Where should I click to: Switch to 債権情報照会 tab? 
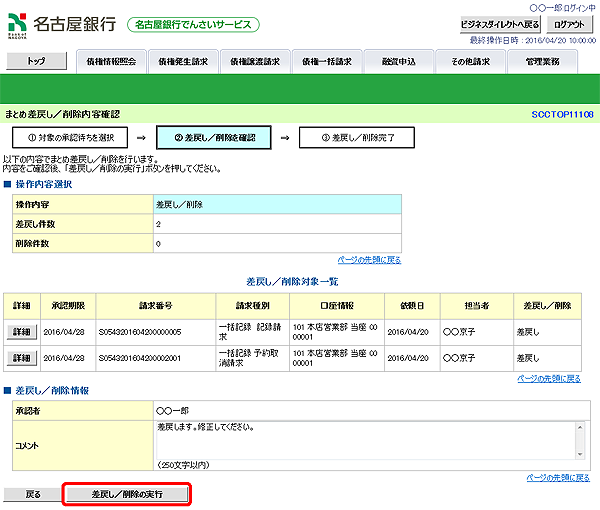(x=111, y=62)
